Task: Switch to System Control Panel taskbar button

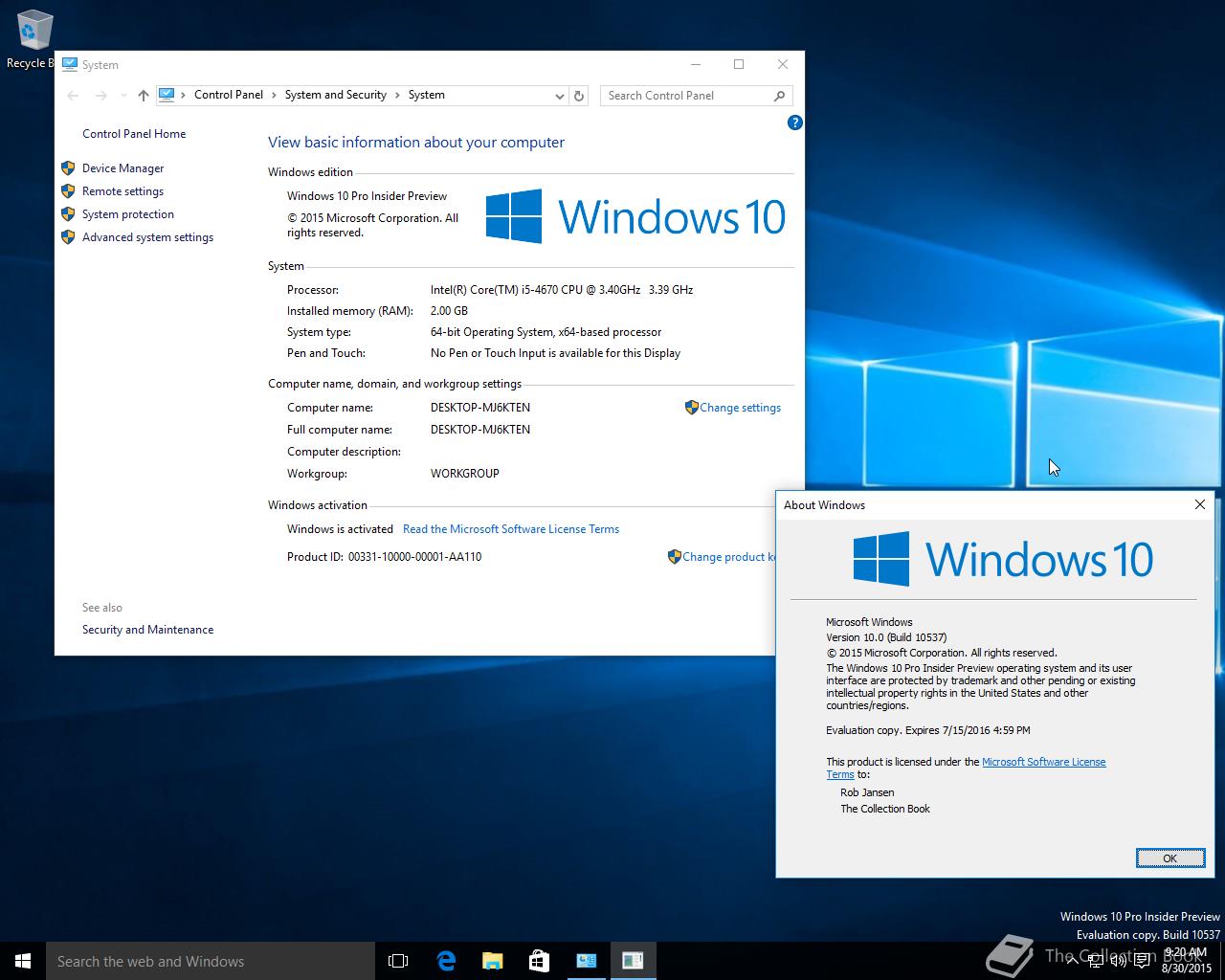Action: pos(586,961)
